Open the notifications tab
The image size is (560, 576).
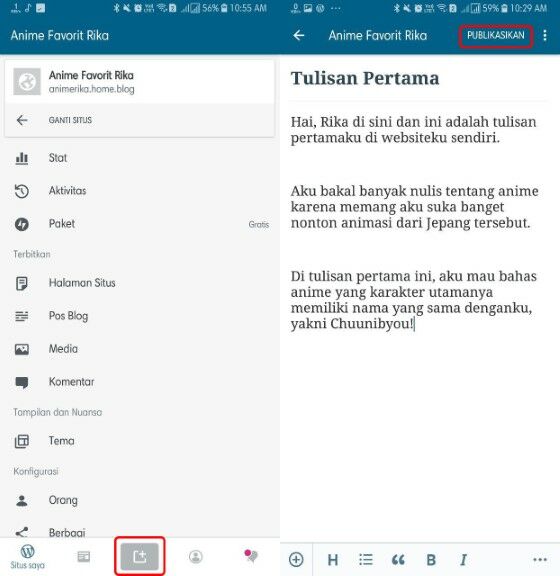[251, 556]
